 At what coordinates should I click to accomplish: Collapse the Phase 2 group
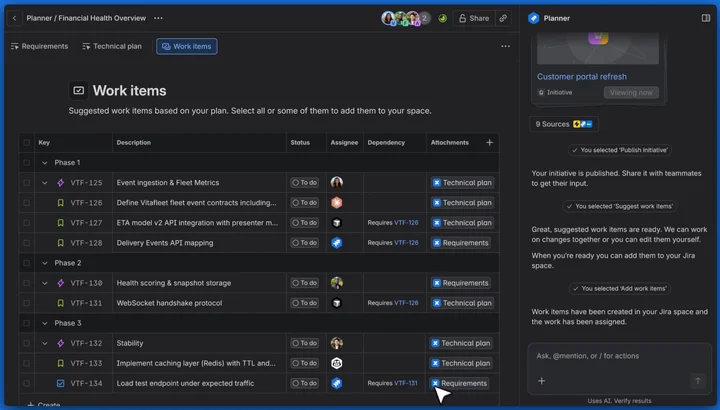[45, 263]
